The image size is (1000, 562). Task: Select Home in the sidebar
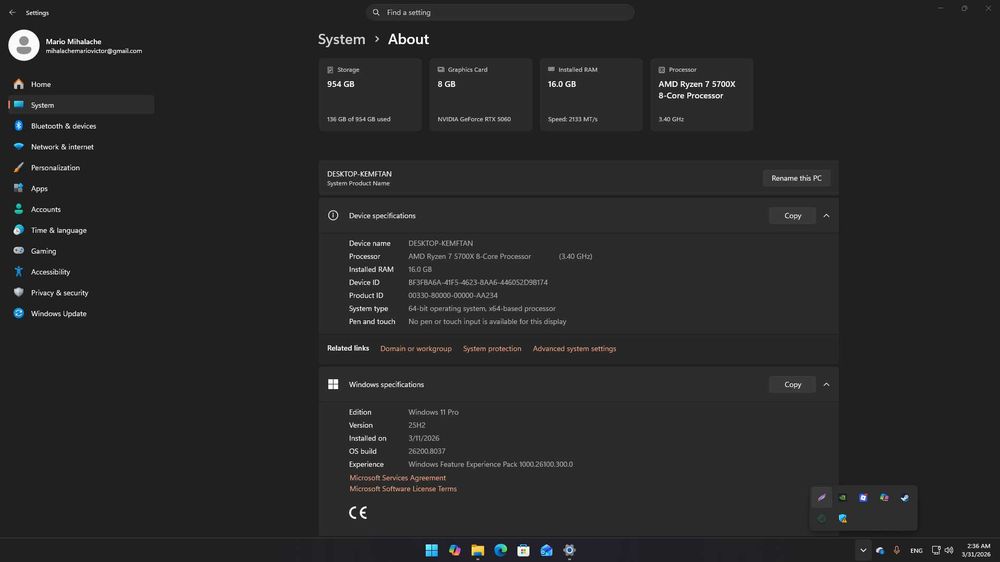coord(81,84)
